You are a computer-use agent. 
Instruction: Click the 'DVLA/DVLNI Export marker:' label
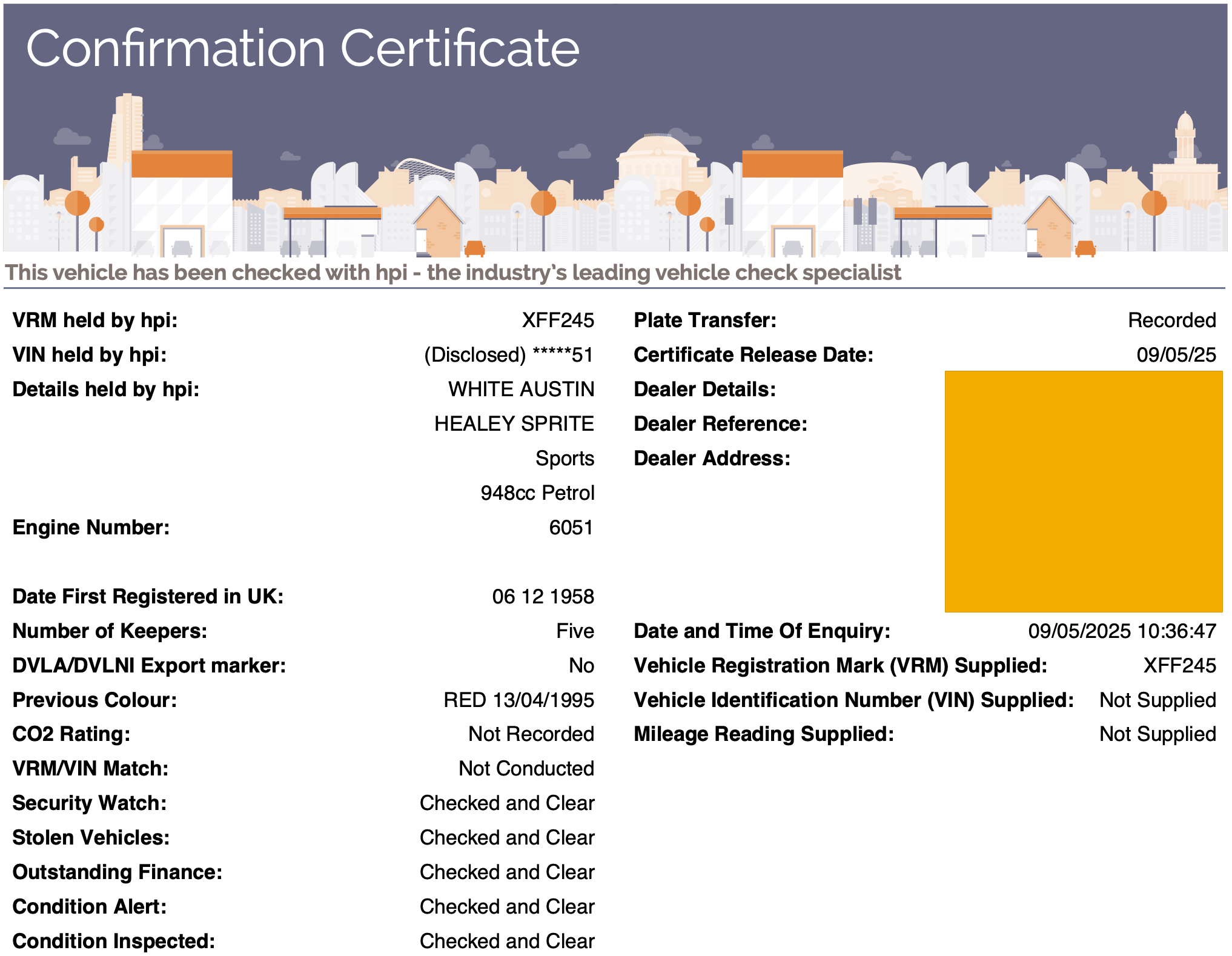click(x=149, y=665)
